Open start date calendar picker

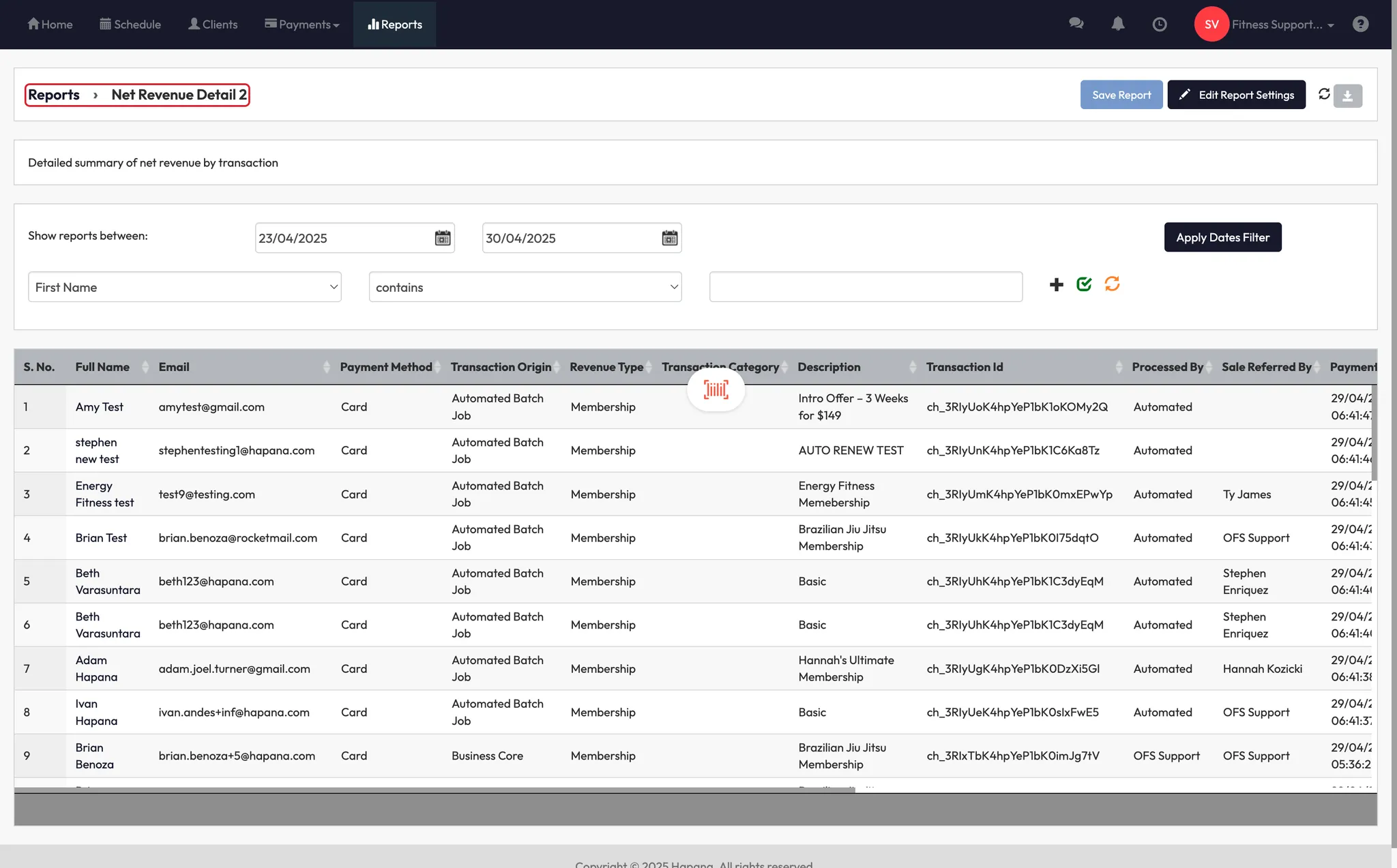[443, 238]
